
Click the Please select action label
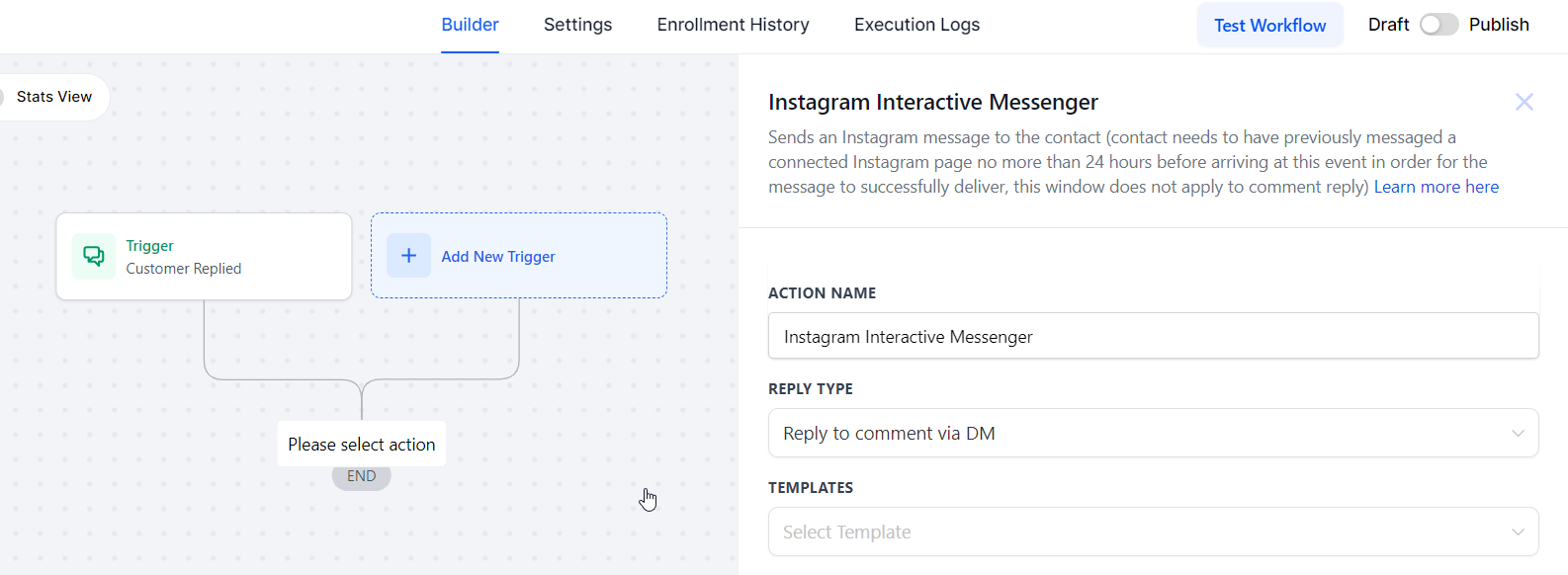(x=361, y=444)
